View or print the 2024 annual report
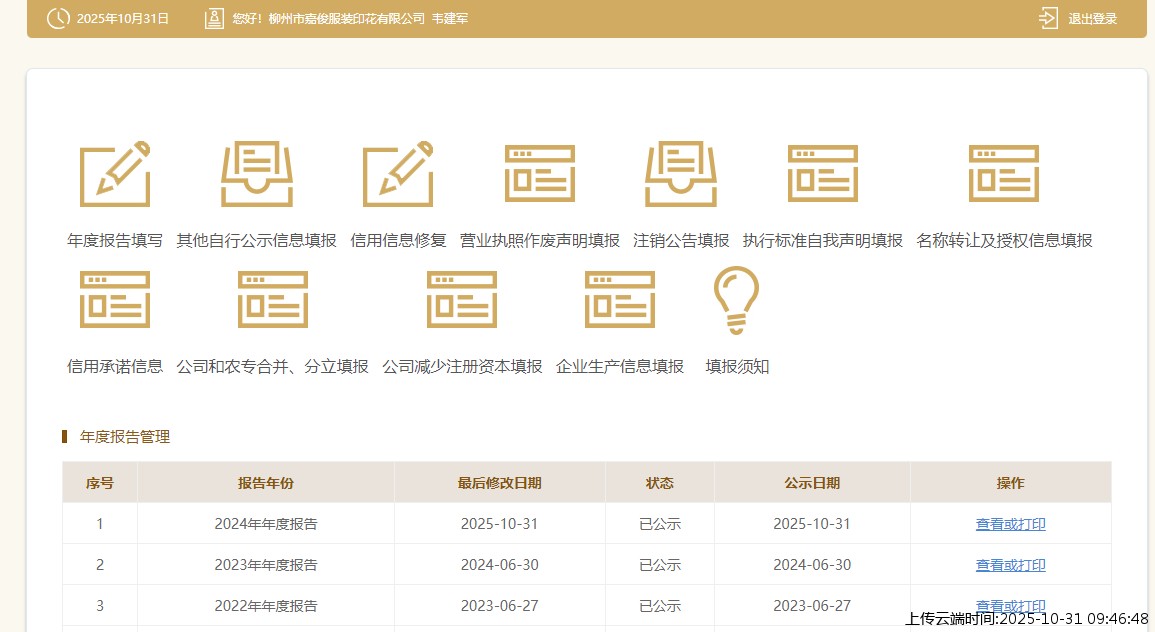The width and height of the screenshot is (1155, 632). 1010,524
